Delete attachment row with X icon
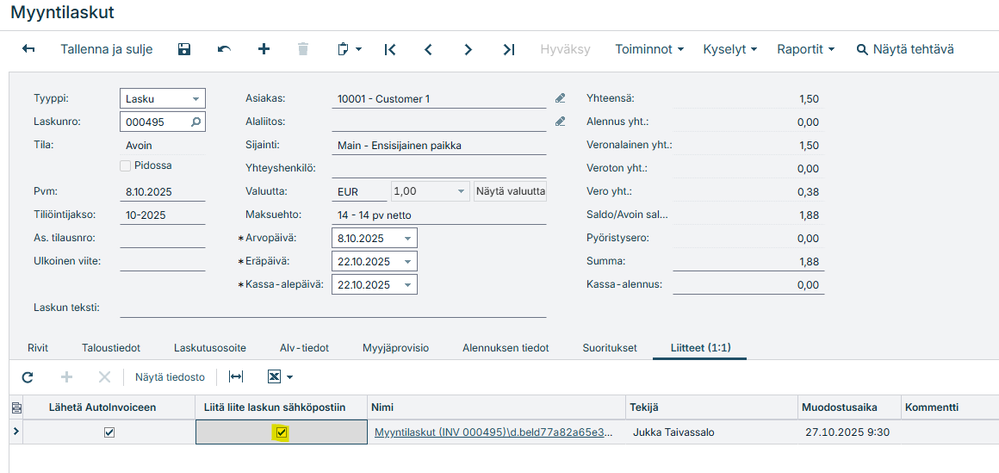The image size is (999, 473). coord(104,377)
